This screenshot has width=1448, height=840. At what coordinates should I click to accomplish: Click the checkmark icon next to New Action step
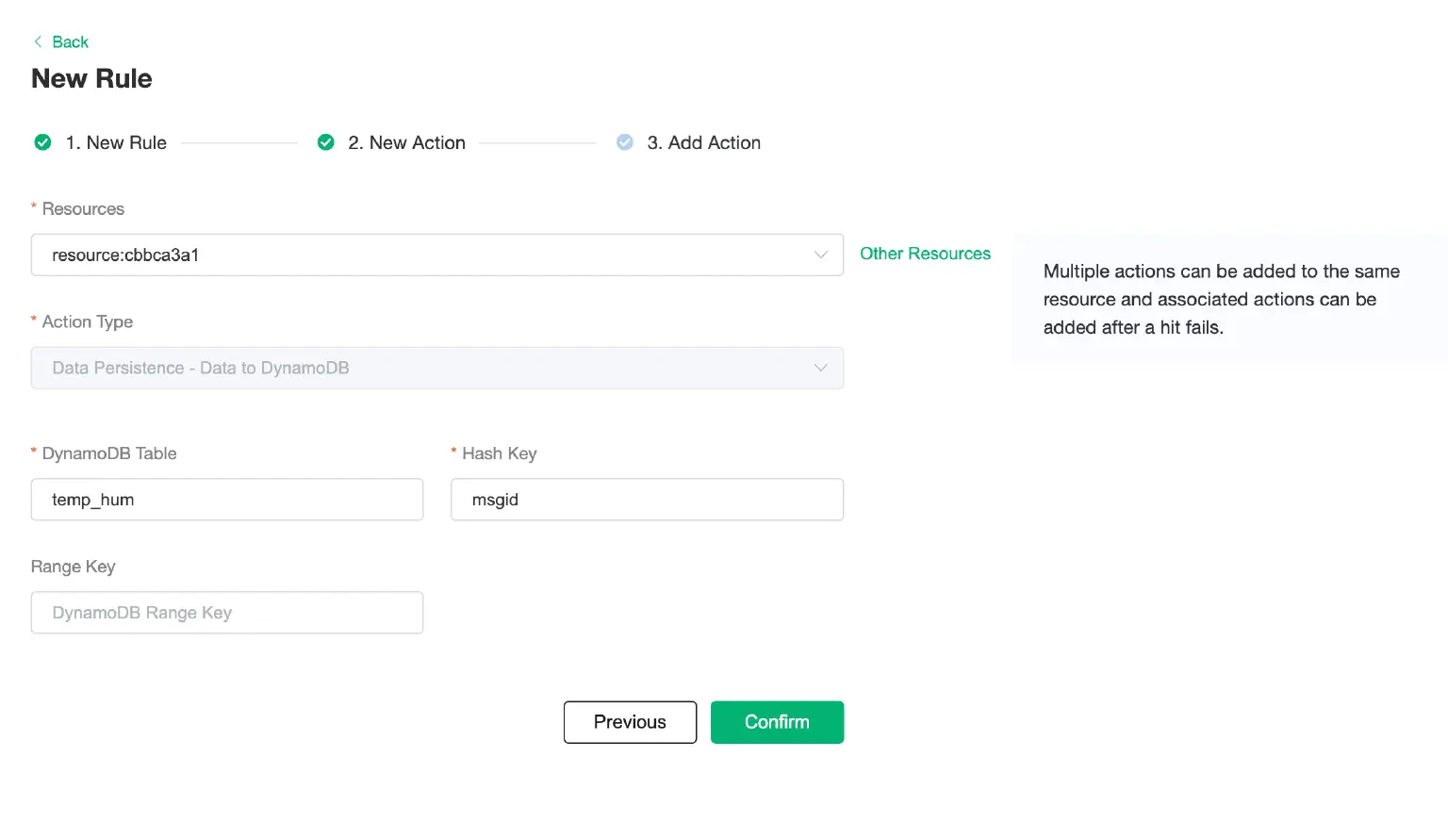(326, 141)
